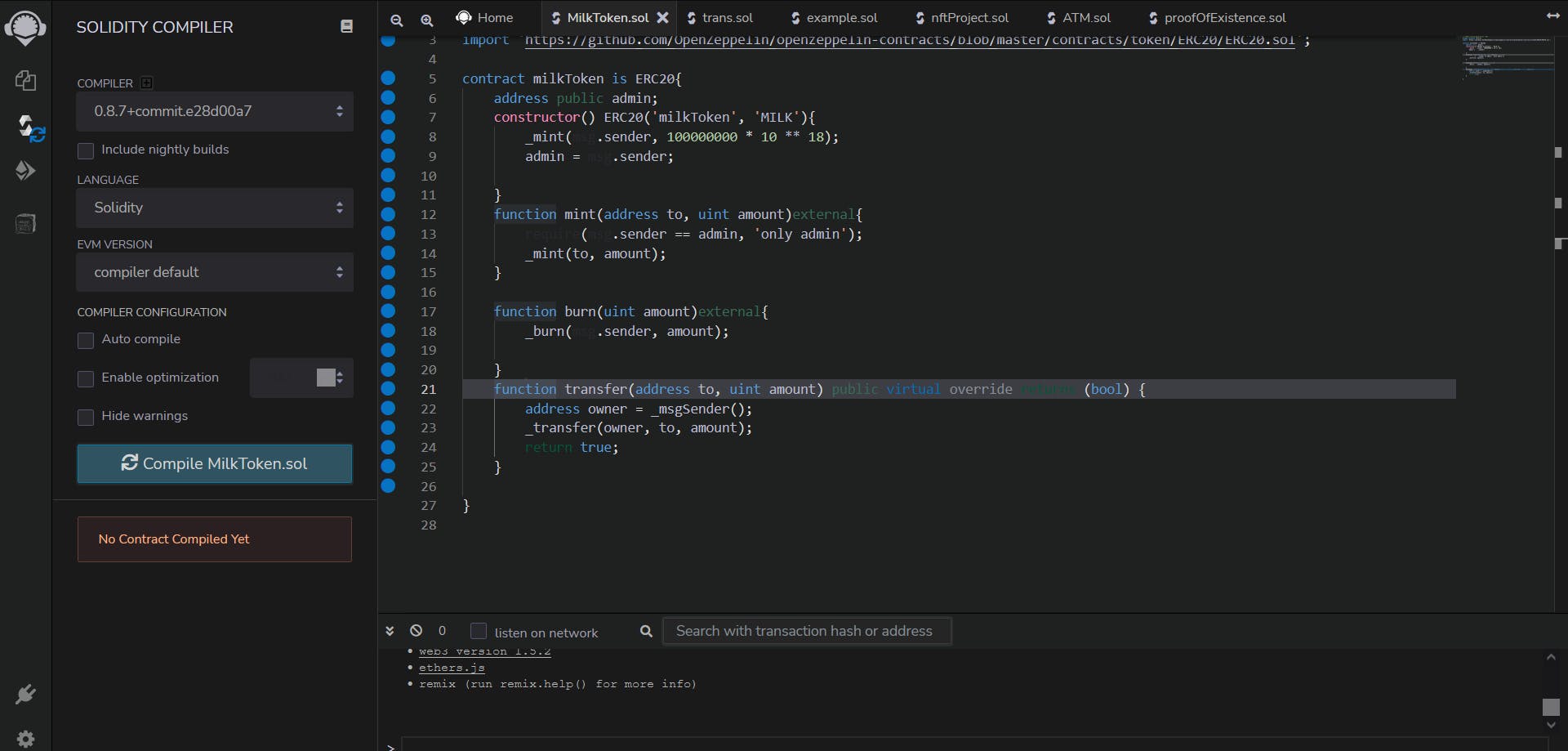The image size is (1568, 751).
Task: Click the terminal scrollbar thumb
Action: (1551, 707)
